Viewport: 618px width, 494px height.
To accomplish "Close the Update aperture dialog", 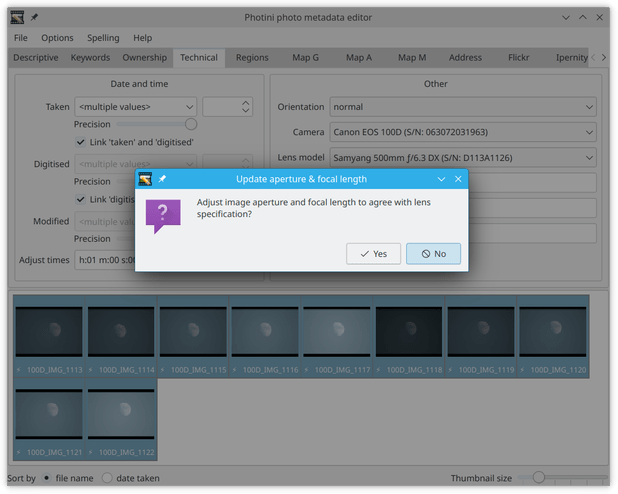I will pos(458,179).
